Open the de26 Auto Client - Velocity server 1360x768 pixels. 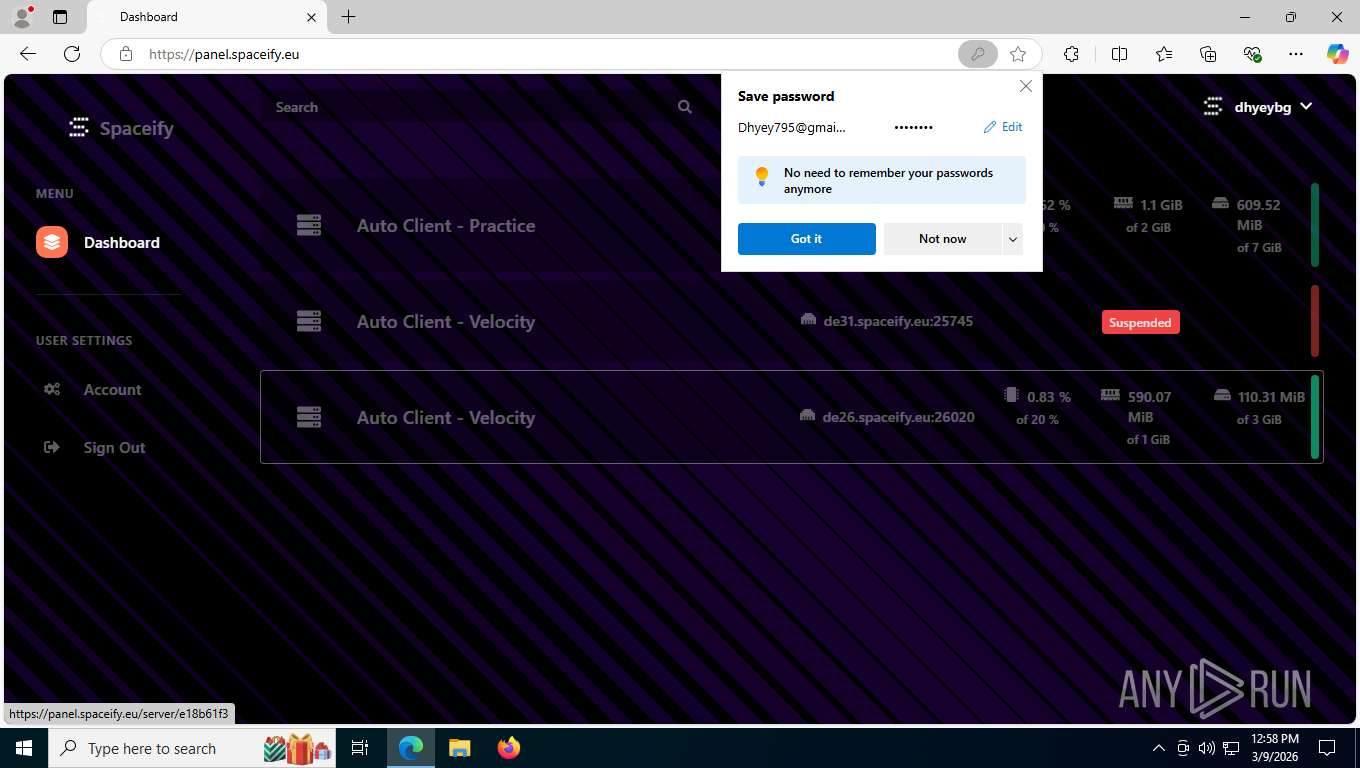(791, 417)
